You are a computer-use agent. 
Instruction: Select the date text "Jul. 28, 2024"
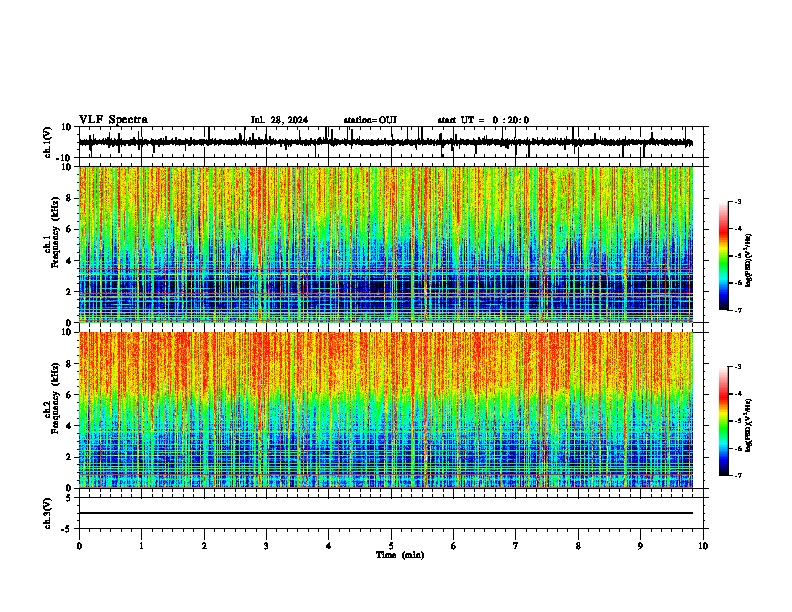[x=279, y=120]
